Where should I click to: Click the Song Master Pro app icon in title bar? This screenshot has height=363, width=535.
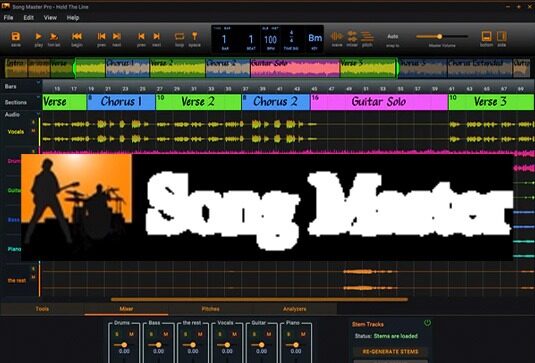pos(5,6)
